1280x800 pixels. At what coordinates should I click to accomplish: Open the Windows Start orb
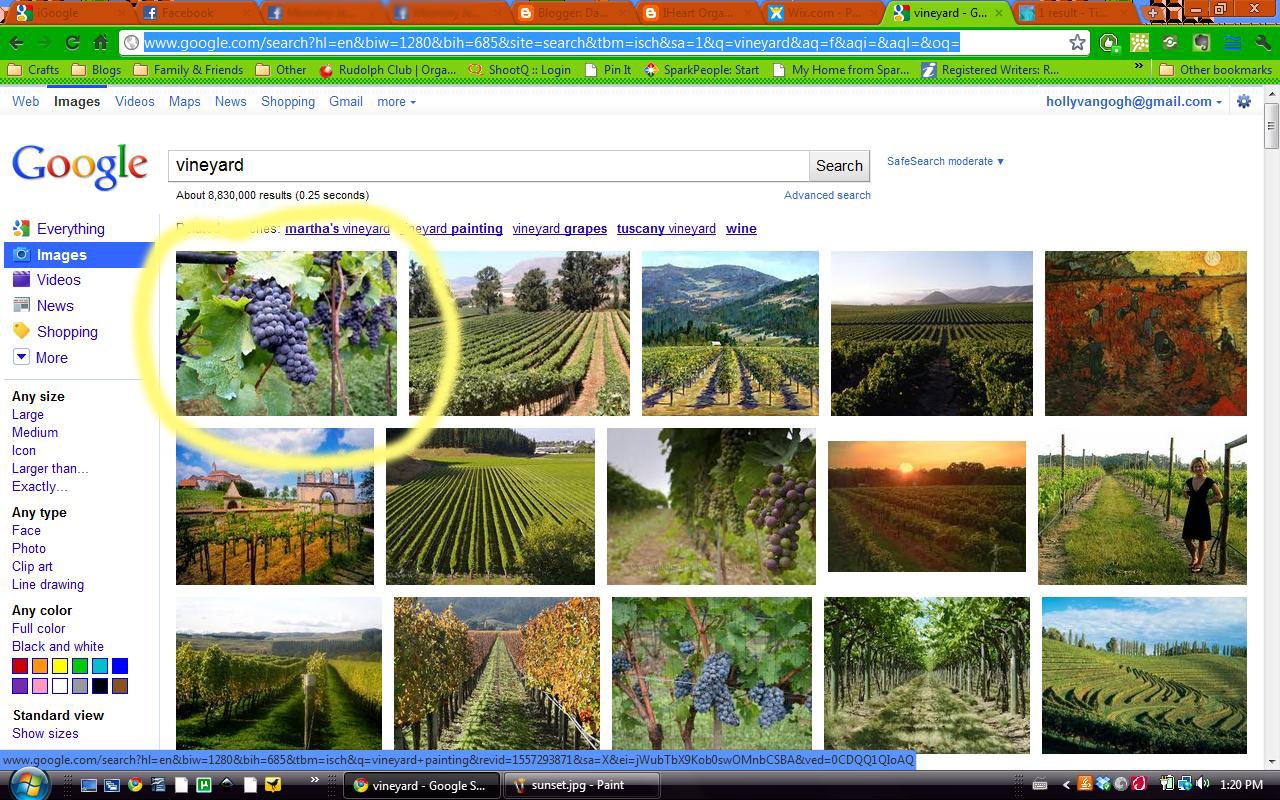pos(29,784)
